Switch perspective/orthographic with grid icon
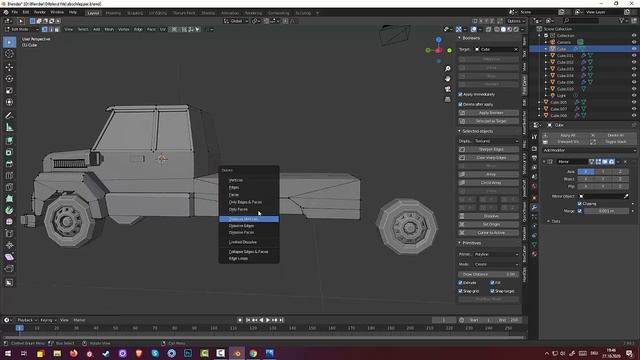640x360 pixels. (448, 99)
